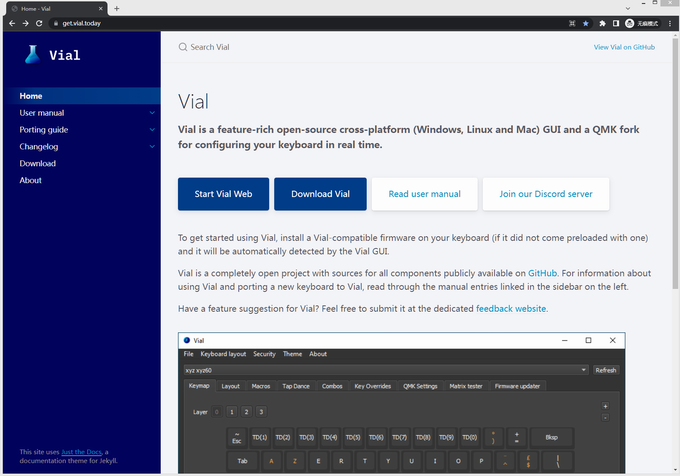680x476 pixels.
Task: Expand the Porting guide section chevron
Action: coord(152,130)
